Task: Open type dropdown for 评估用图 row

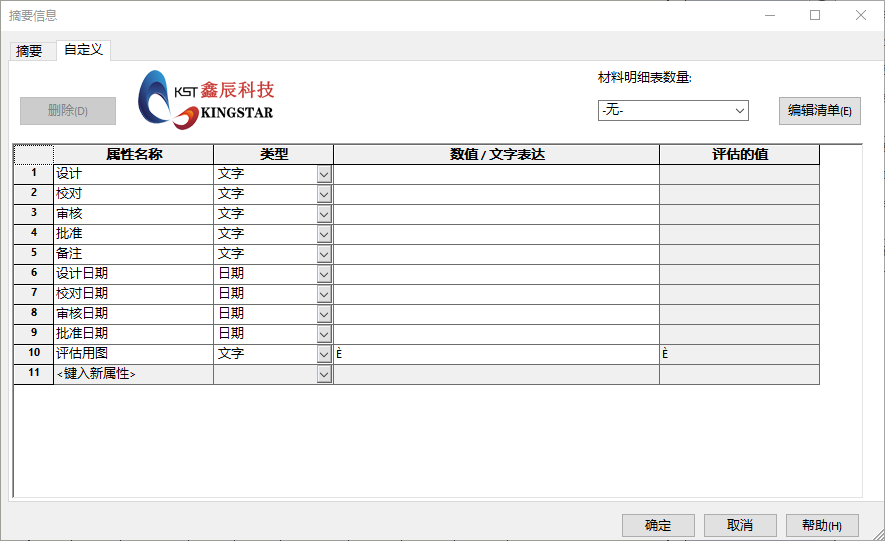Action: click(324, 354)
